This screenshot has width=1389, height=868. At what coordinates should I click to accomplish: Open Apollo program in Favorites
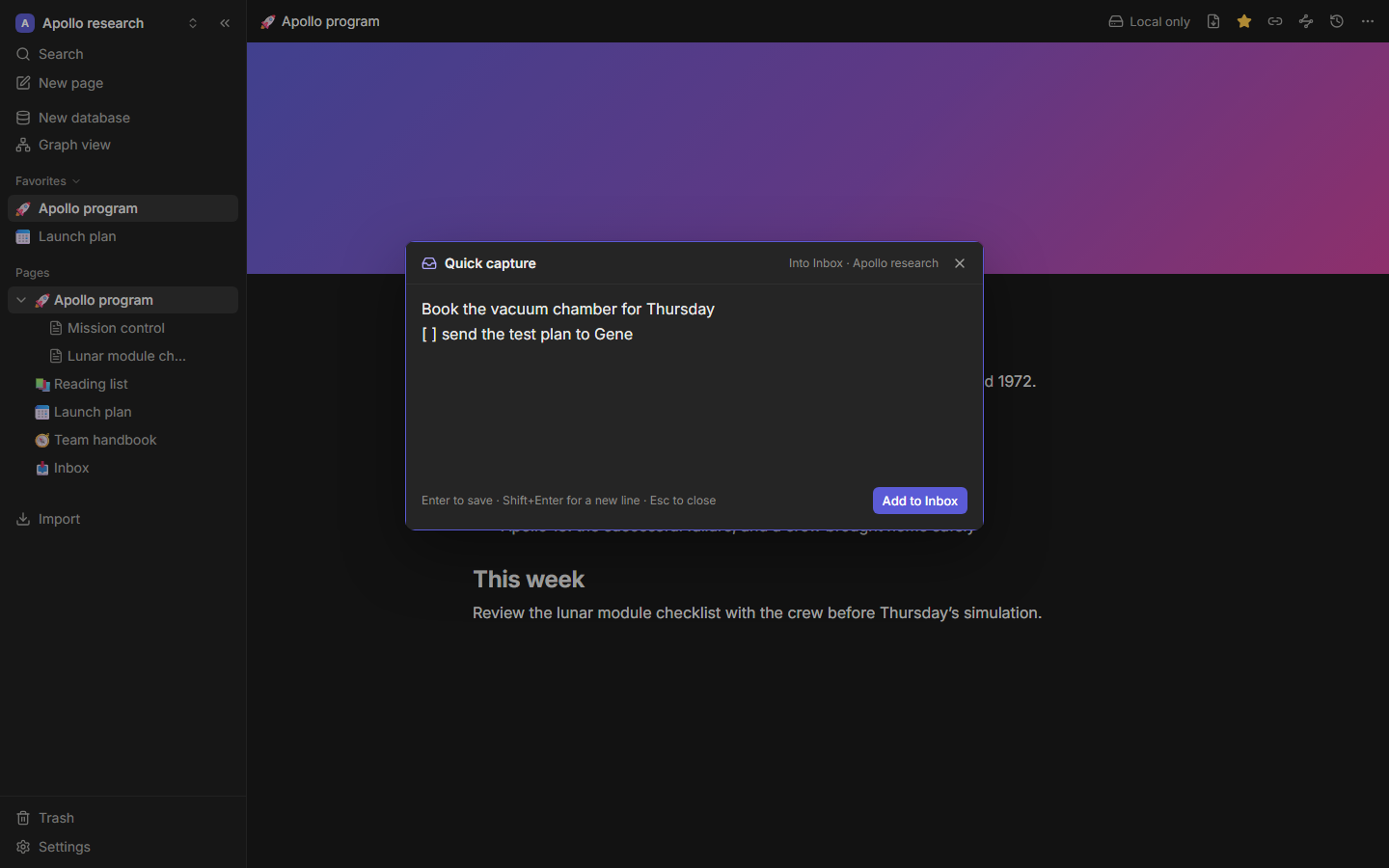(123, 208)
